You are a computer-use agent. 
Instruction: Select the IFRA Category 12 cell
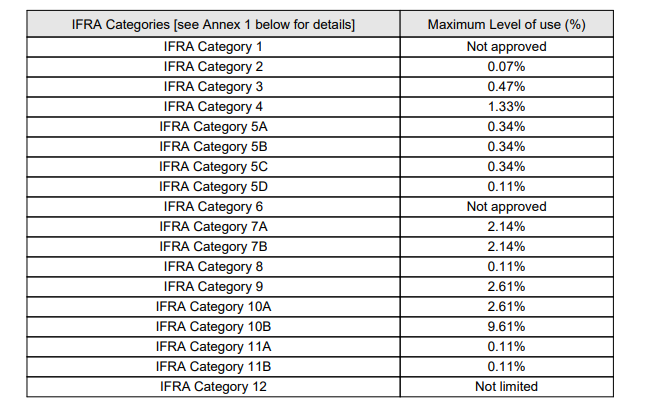[213, 386]
